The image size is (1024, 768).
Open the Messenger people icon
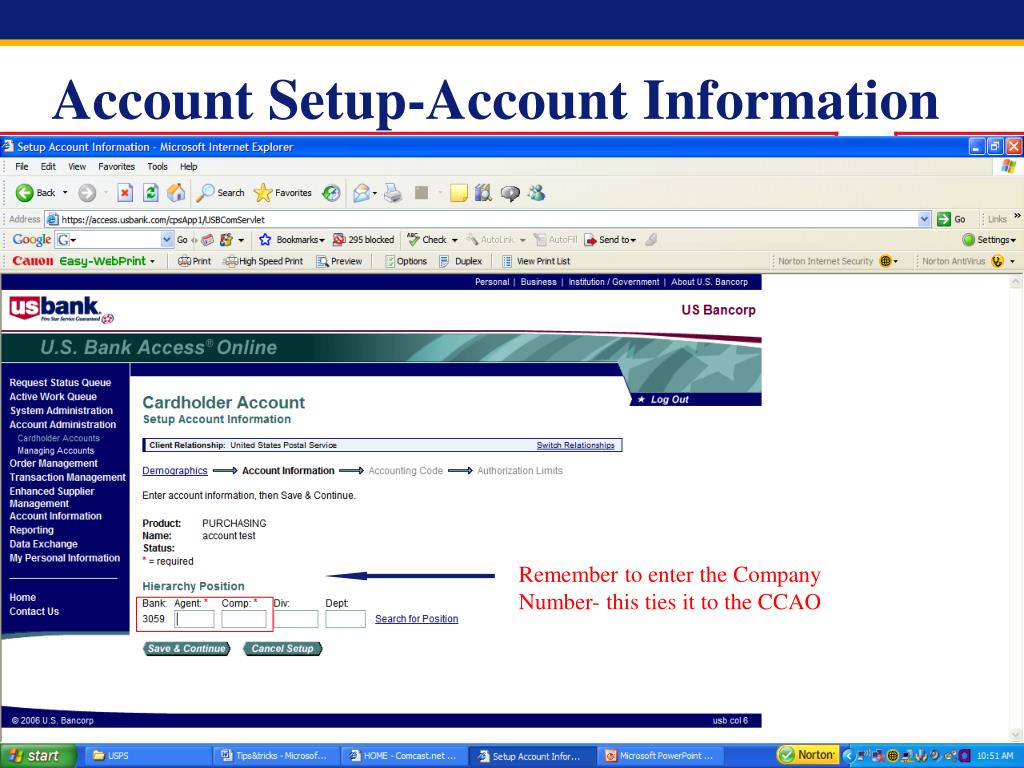click(537, 193)
